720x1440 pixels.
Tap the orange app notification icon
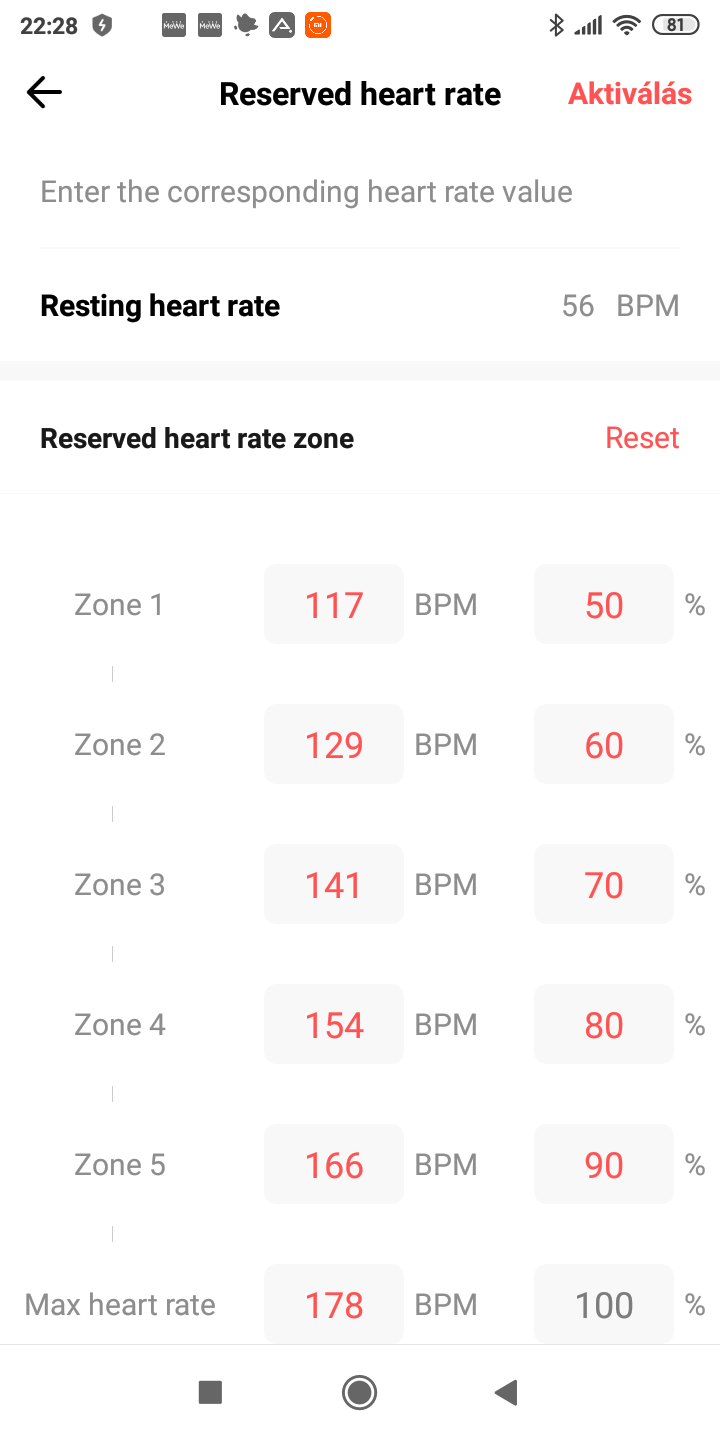317,26
